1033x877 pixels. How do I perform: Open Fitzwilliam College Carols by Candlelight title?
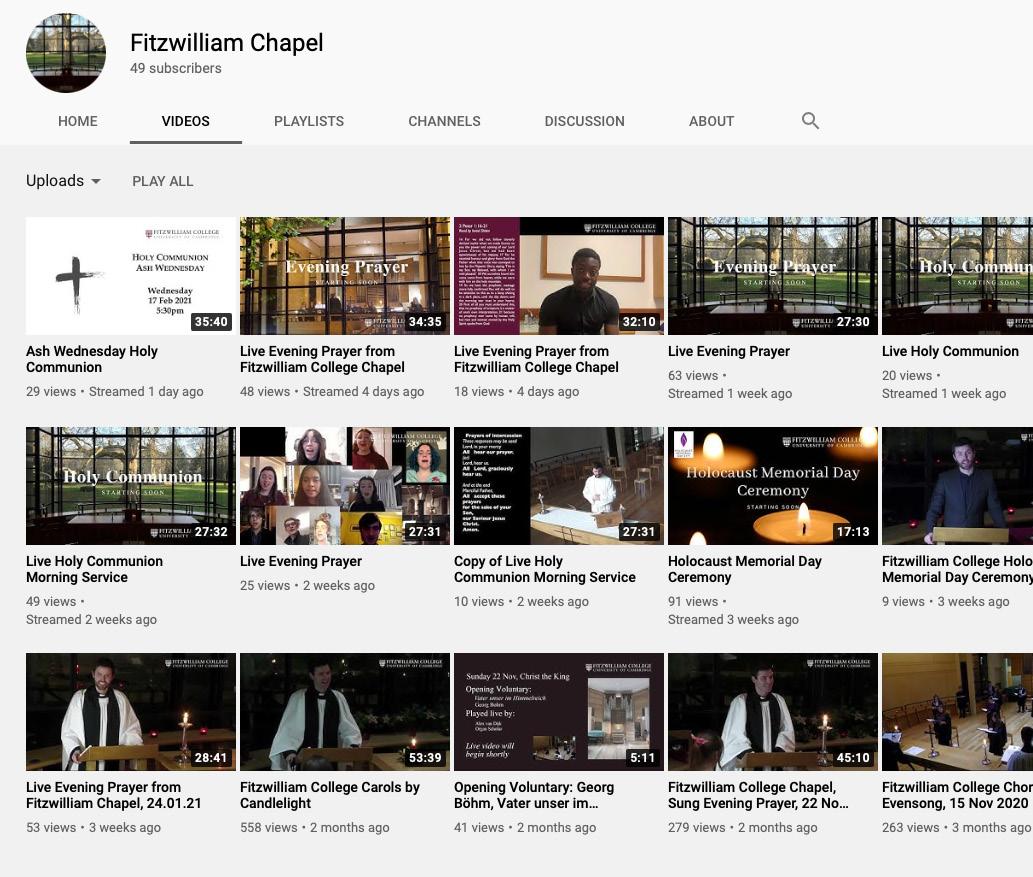tap(329, 795)
